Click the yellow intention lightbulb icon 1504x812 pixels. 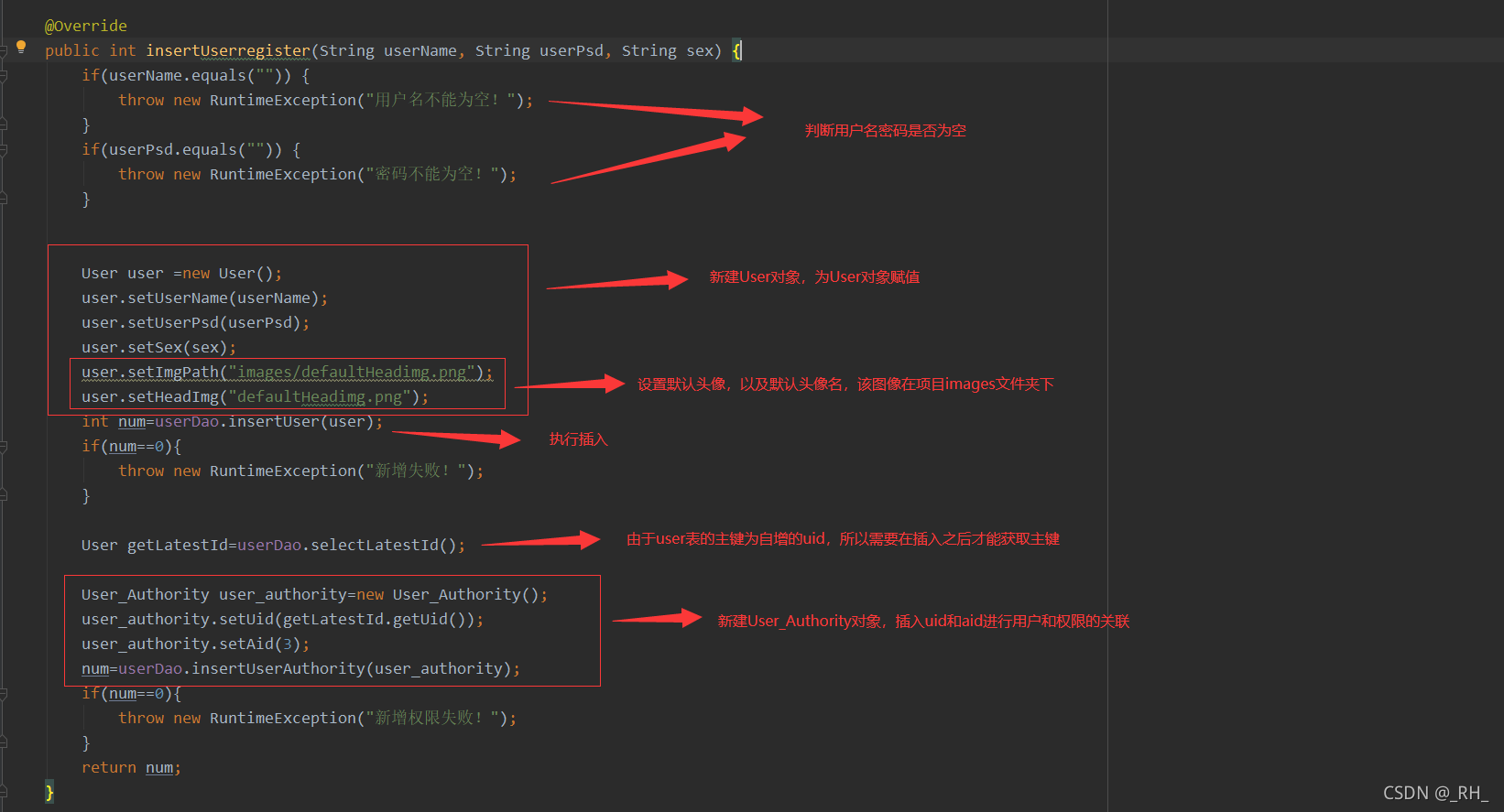[21, 47]
